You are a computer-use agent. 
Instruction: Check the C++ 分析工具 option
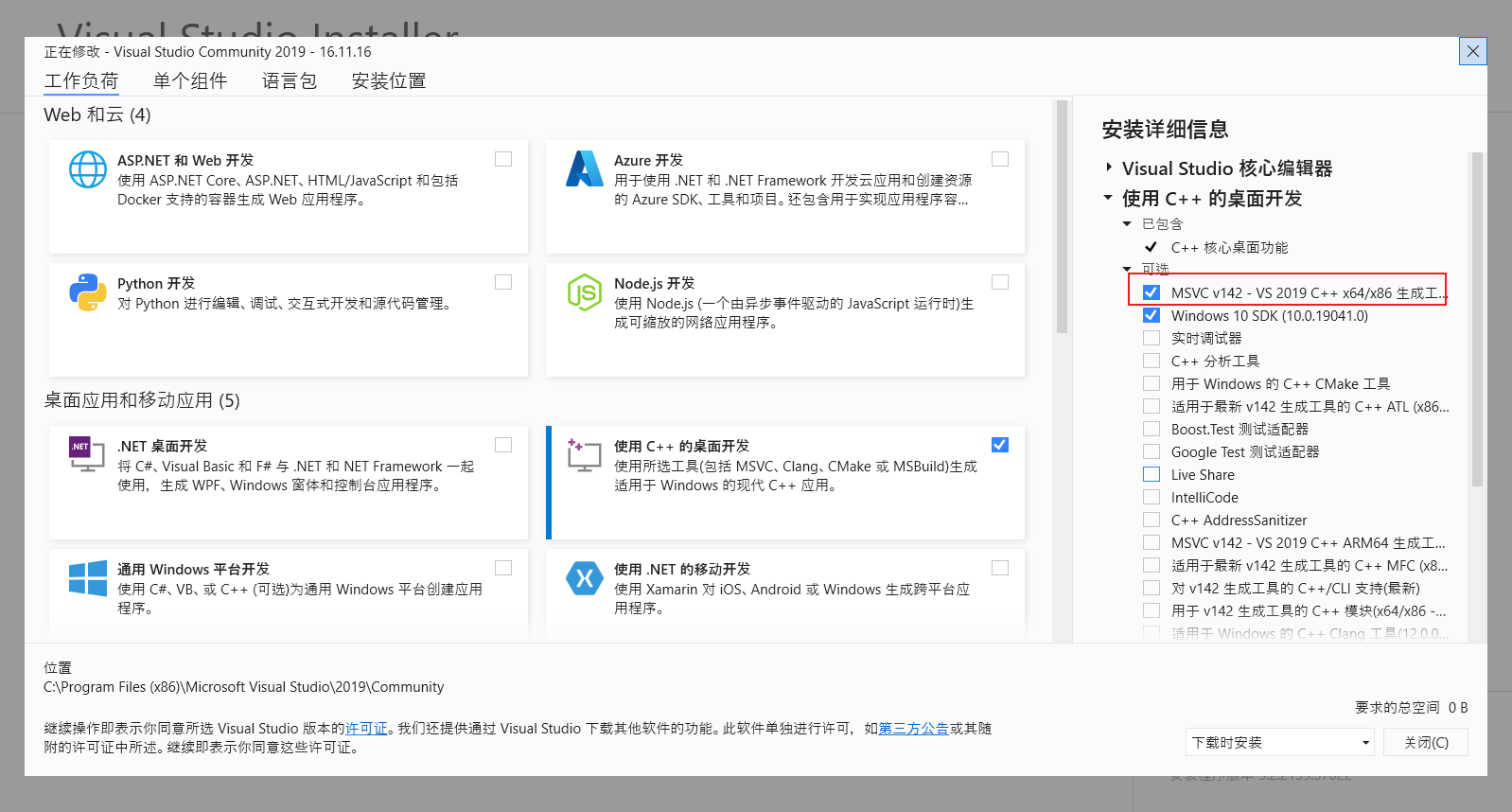click(1152, 361)
